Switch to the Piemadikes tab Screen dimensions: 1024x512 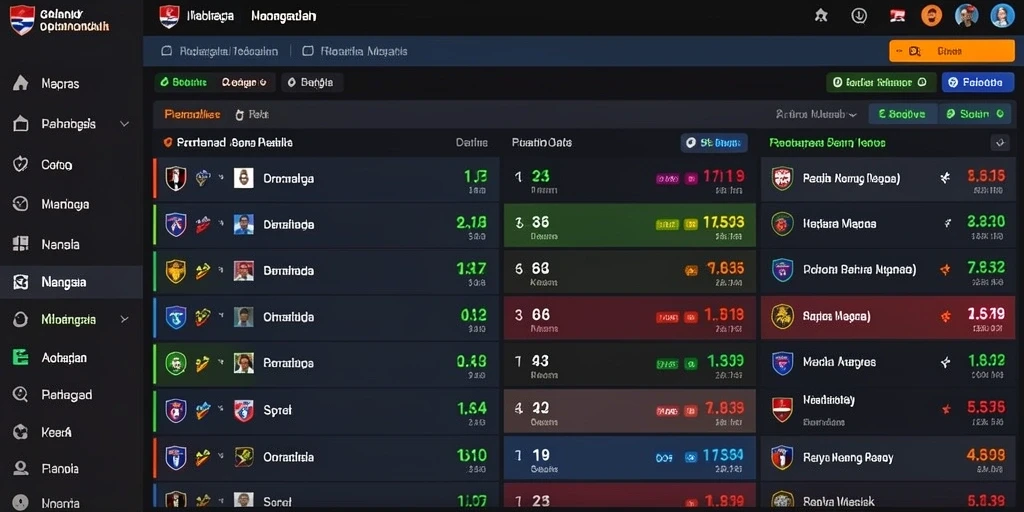click(x=192, y=114)
